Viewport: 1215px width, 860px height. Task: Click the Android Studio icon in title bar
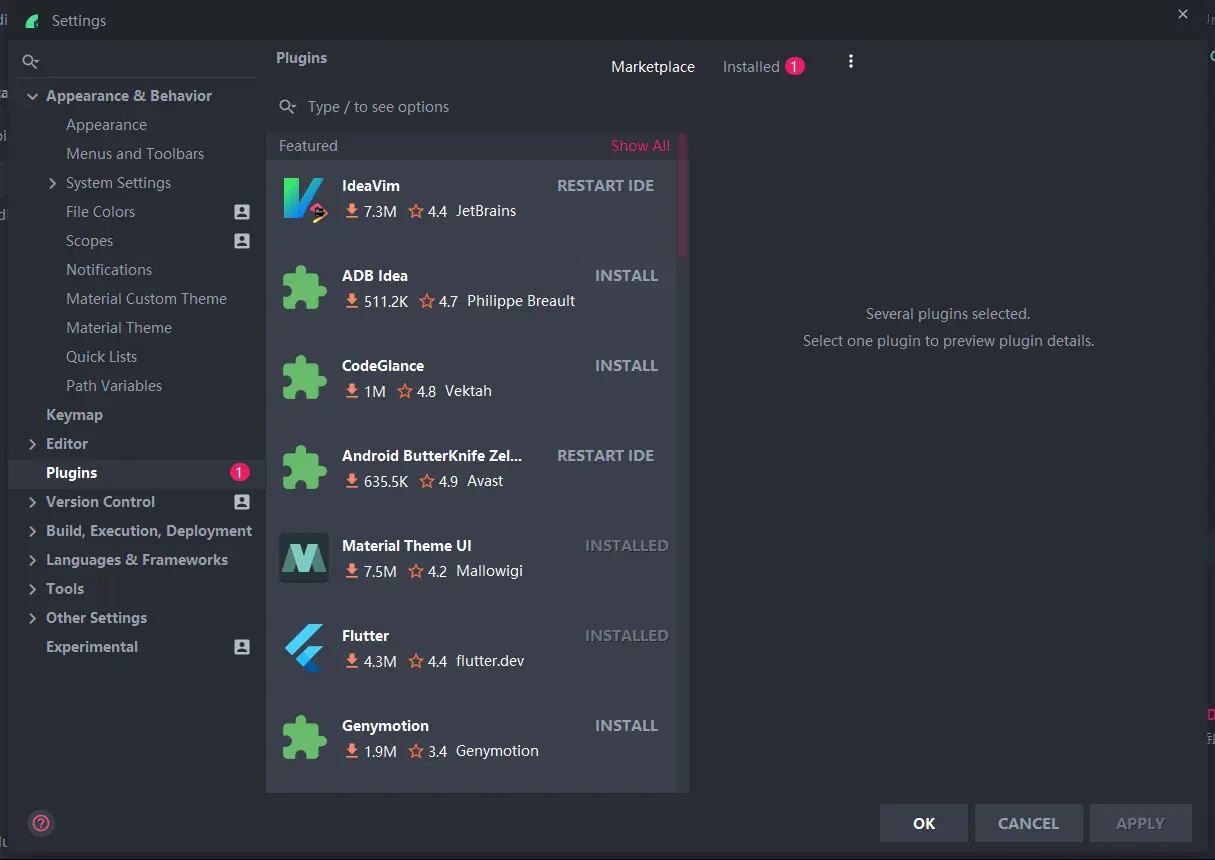[32, 21]
